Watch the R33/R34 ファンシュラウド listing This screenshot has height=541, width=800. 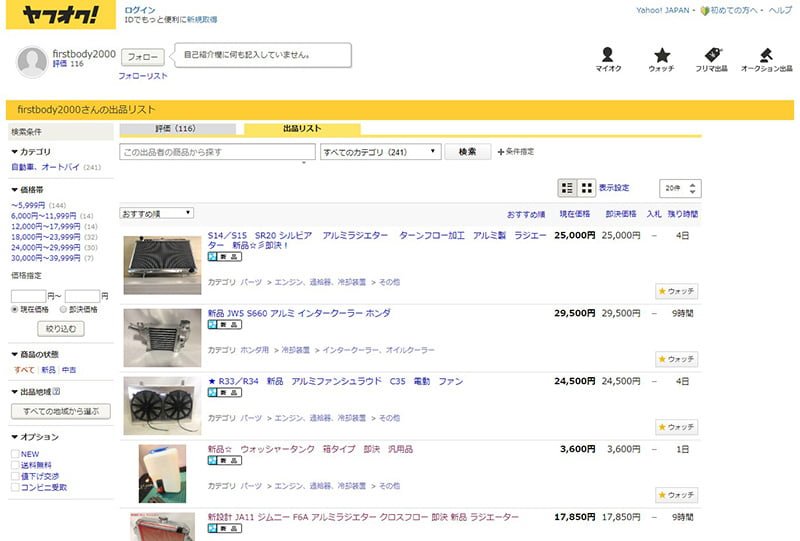coord(677,427)
